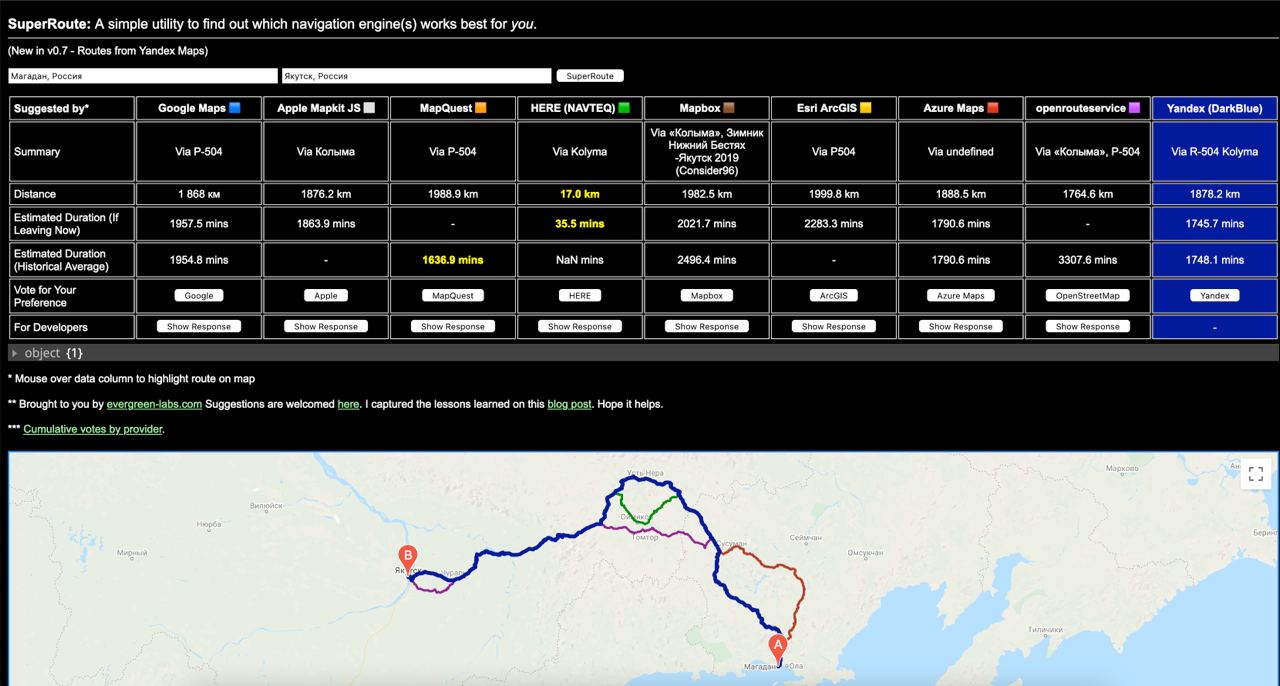1280x686 pixels.
Task: Click Google Maps distance 1 868 км
Action: click(x=199, y=194)
